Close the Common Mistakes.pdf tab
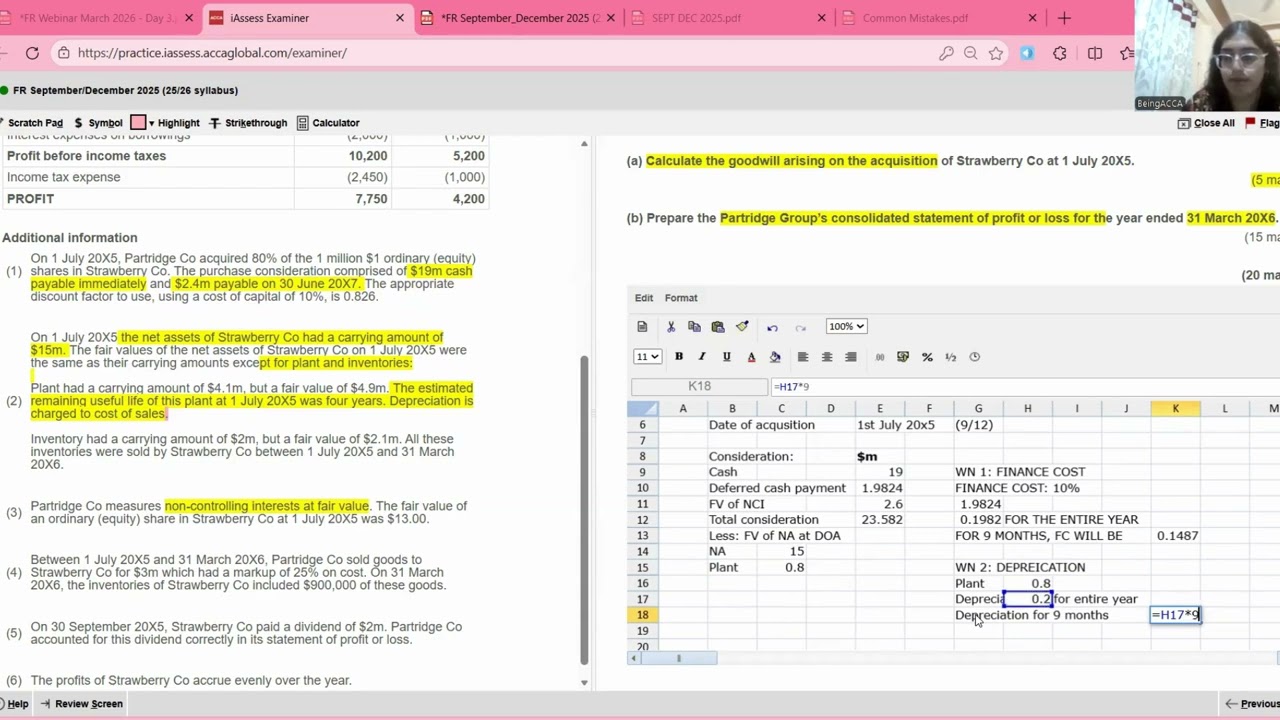The width and height of the screenshot is (1280, 720). (1032, 18)
